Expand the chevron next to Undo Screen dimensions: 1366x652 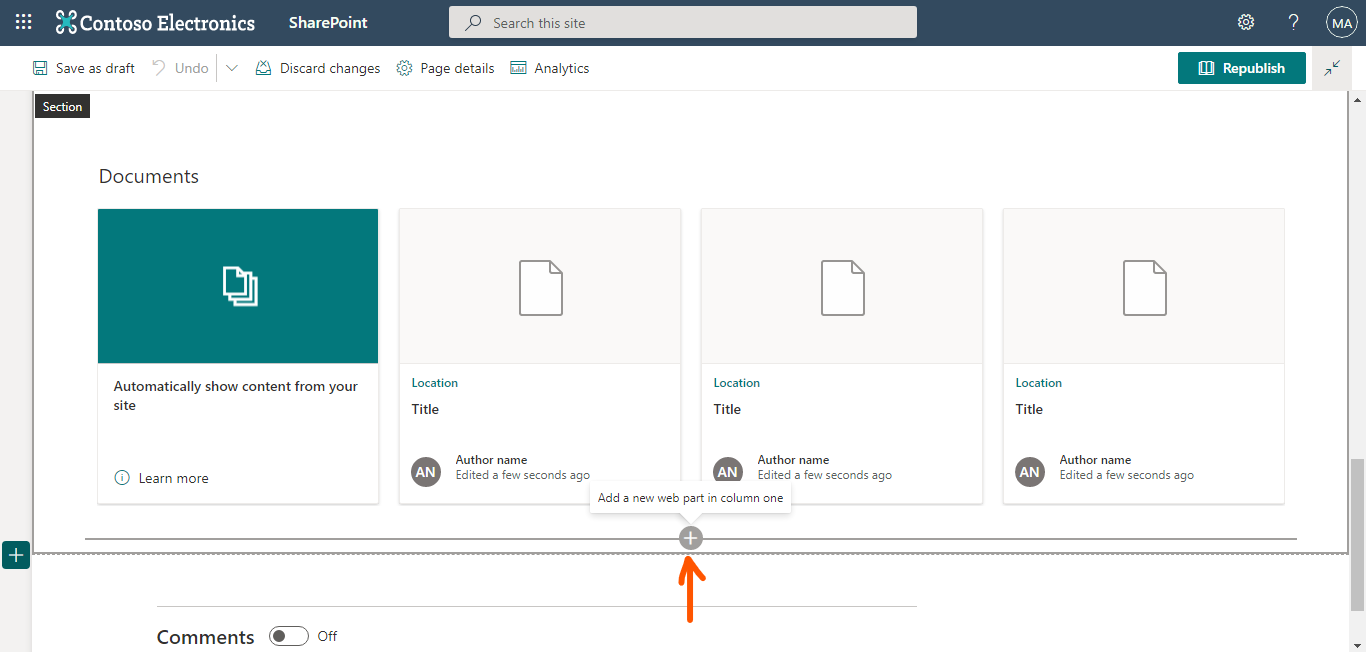pos(231,67)
